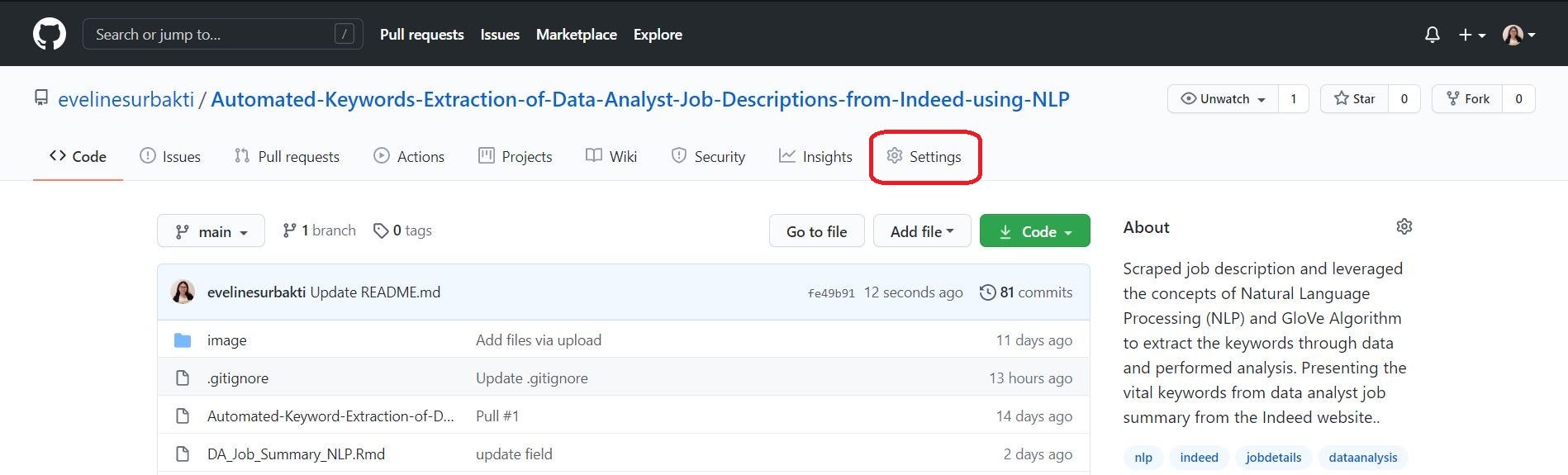Click the tags icon
The image size is (1568, 475).
[x=381, y=230]
